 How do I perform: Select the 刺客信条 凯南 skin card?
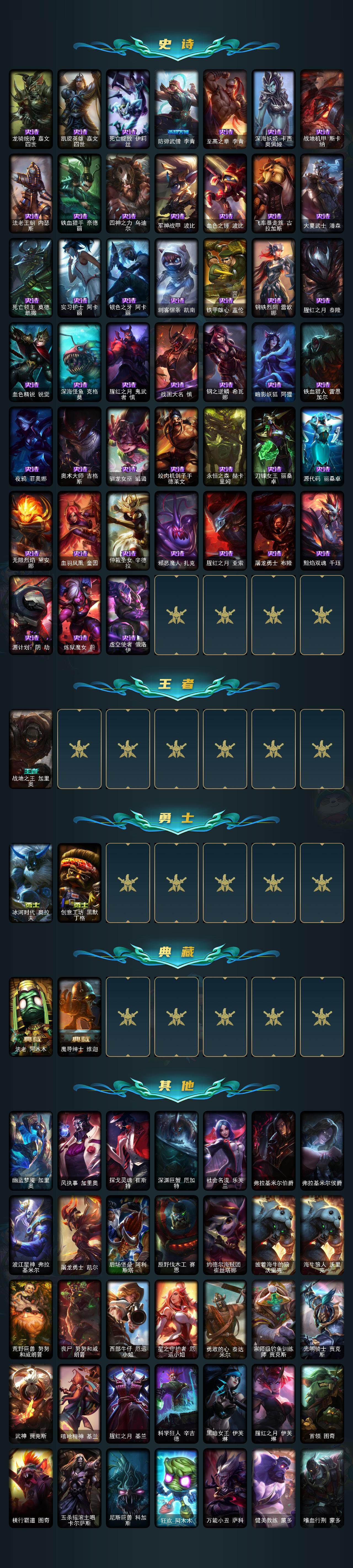[176, 278]
